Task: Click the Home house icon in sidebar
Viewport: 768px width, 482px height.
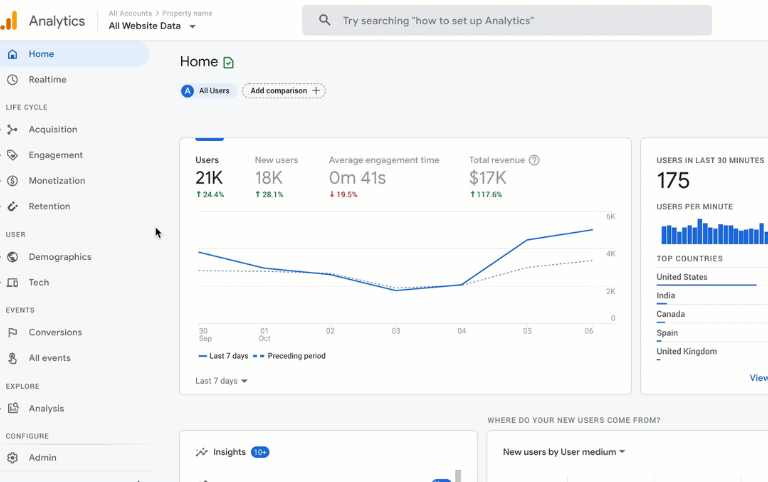Action: pos(13,54)
